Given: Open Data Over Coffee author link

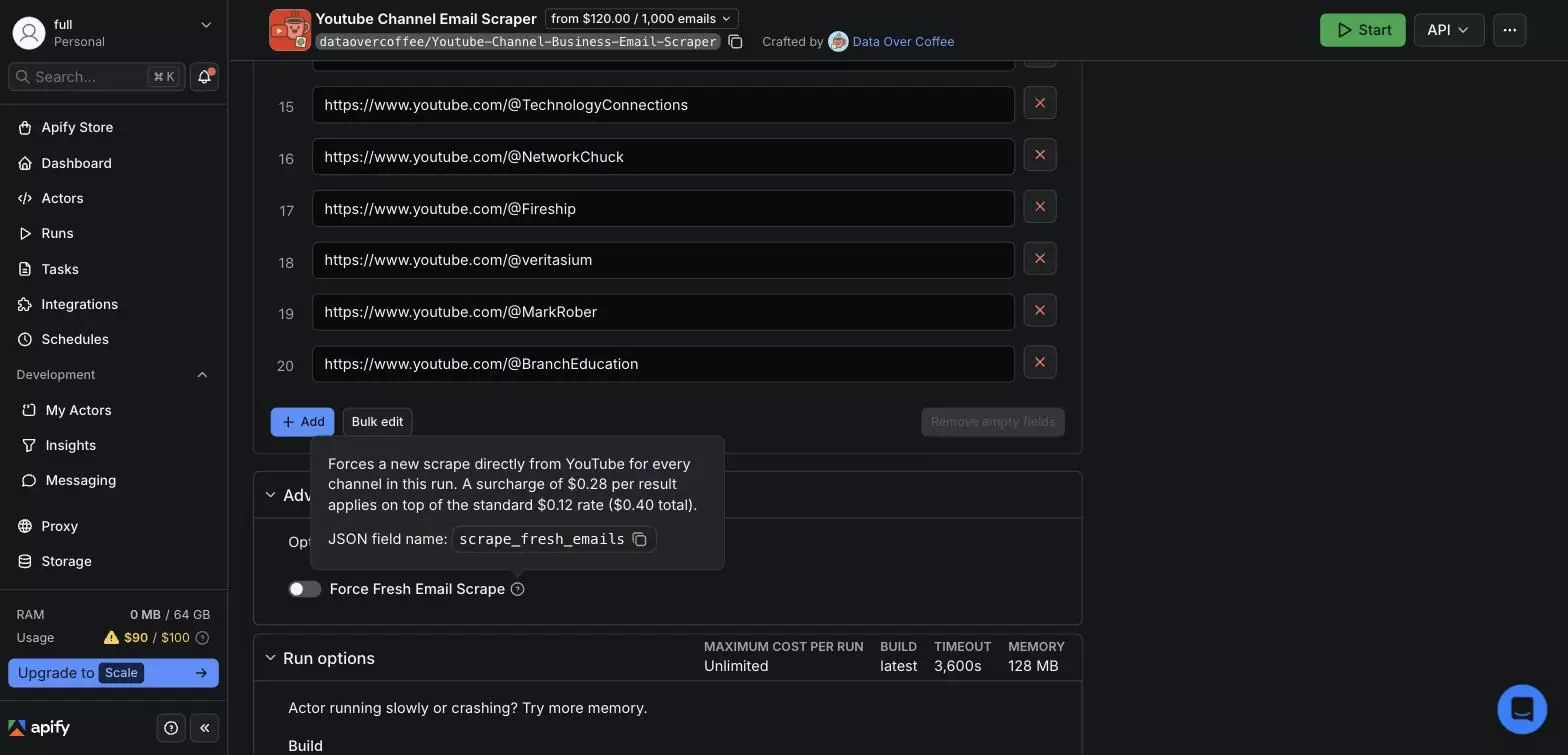Looking at the screenshot, I should coord(903,42).
